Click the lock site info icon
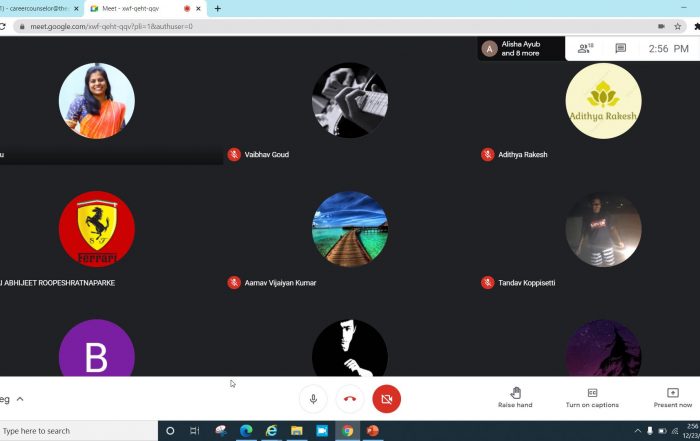The height and width of the screenshot is (441, 700). coord(22,26)
